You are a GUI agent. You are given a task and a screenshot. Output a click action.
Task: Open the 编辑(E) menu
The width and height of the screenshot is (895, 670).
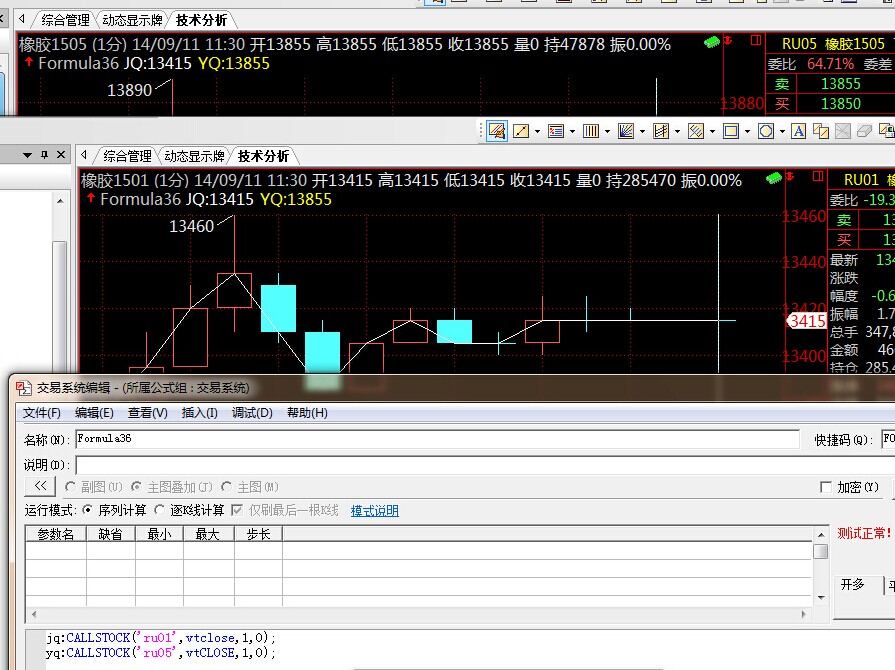pyautogui.click(x=94, y=413)
